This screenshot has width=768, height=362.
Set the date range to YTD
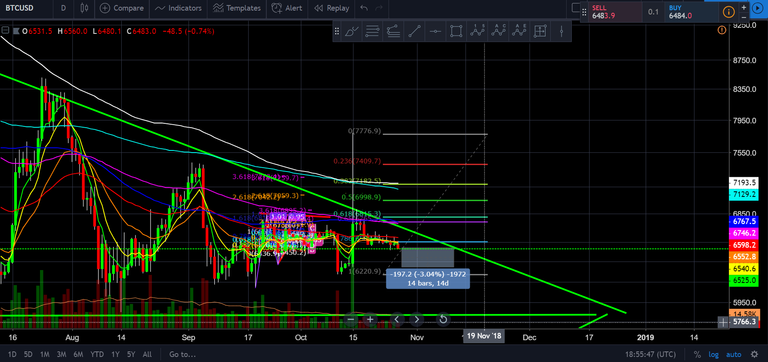(97, 354)
